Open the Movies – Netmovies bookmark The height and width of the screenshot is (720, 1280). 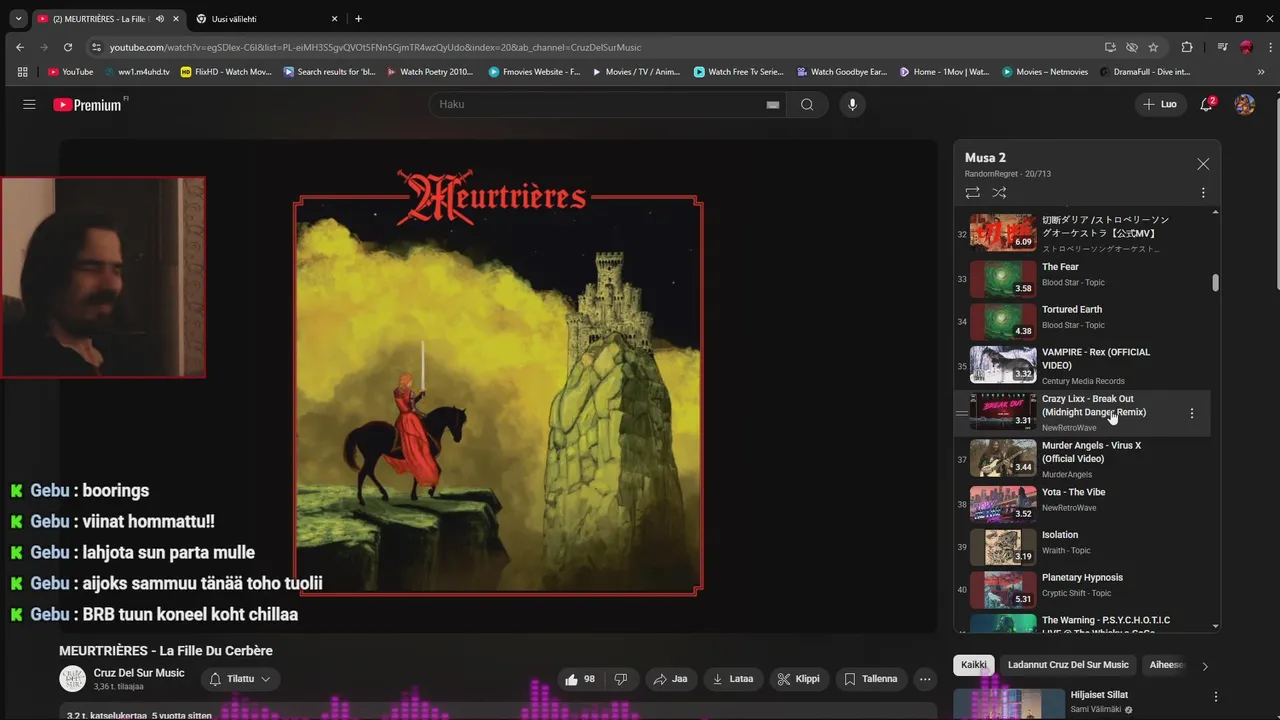[x=1044, y=72]
